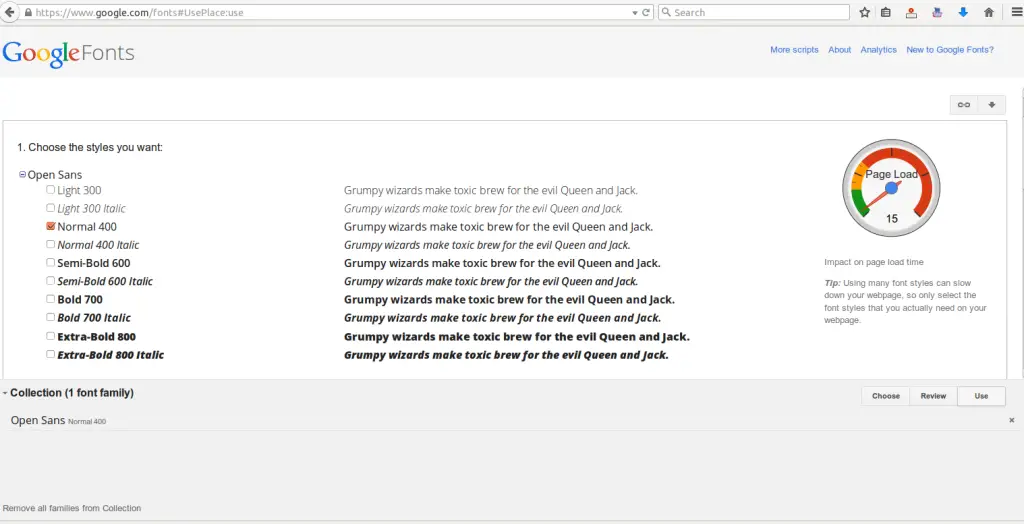The width and height of the screenshot is (1024, 524).
Task: Remove Open Sans with the x icon
Action: pos(1012,421)
